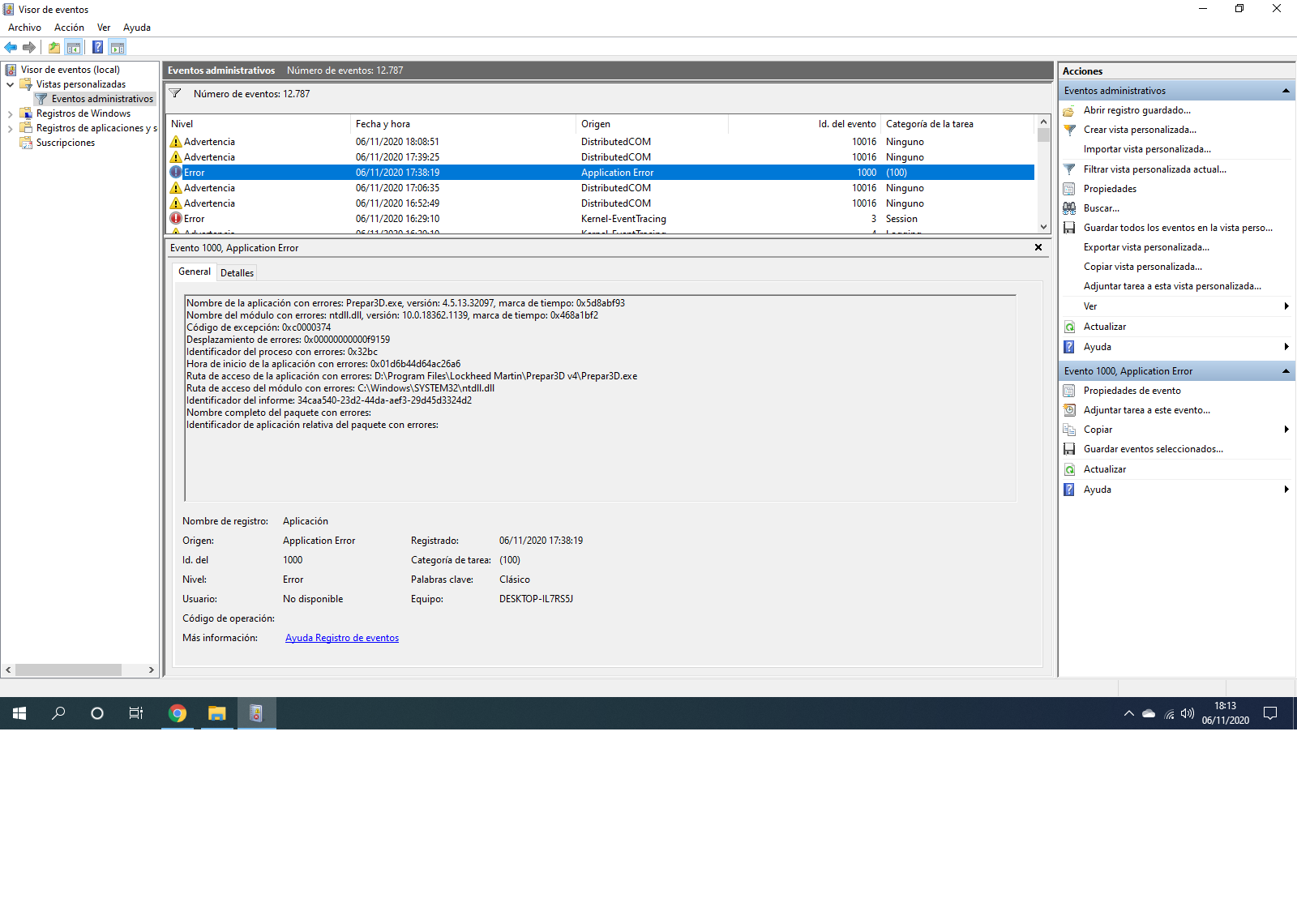Screen dimensions: 1297x924
Task: Collapse the Evento 1000, Application Error actions section
Action: point(1286,371)
